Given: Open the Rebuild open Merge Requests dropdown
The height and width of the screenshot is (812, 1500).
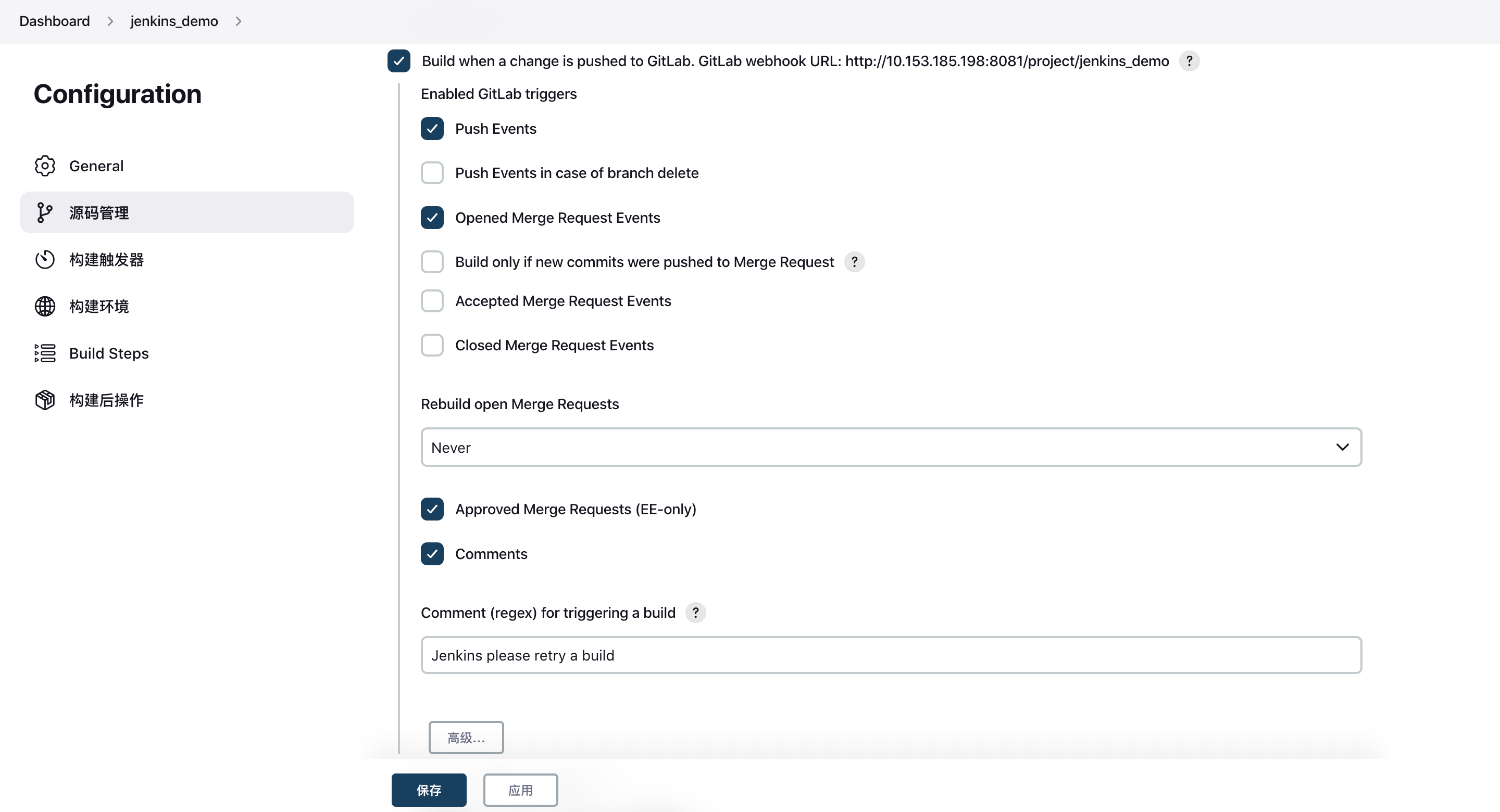Looking at the screenshot, I should coord(891,447).
